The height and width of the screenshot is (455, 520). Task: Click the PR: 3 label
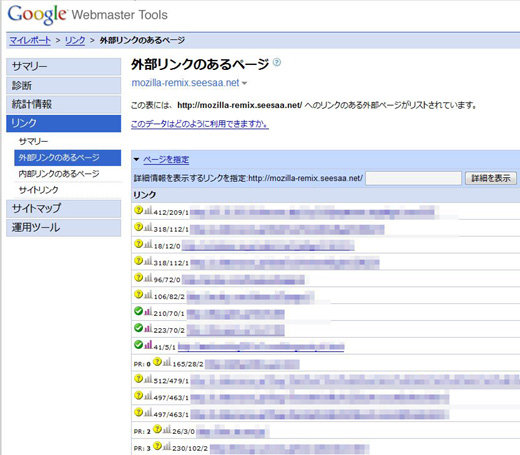(x=142, y=449)
